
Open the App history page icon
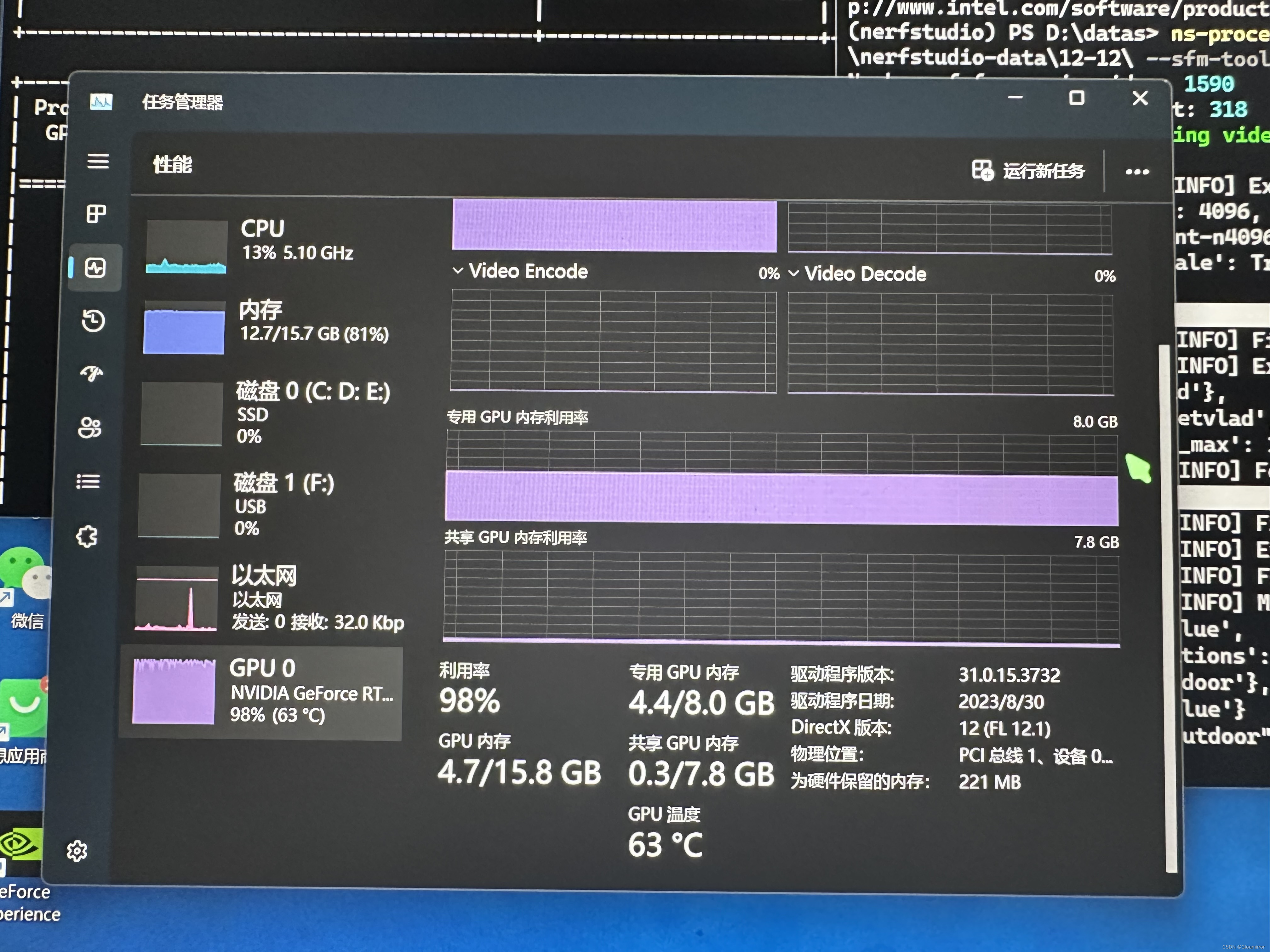point(94,320)
